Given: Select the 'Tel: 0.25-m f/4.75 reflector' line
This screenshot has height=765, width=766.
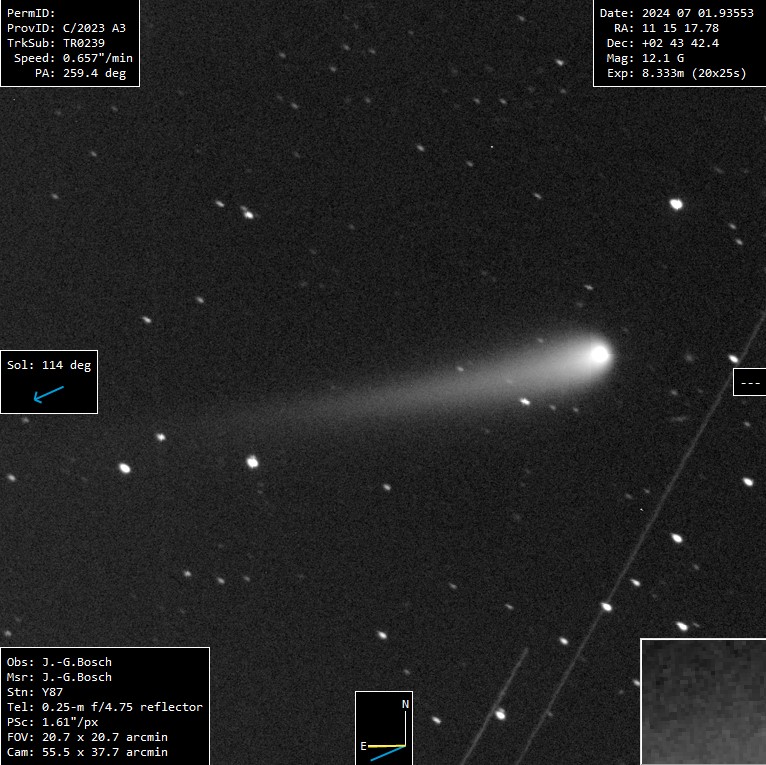Looking at the screenshot, I should coord(105,707).
